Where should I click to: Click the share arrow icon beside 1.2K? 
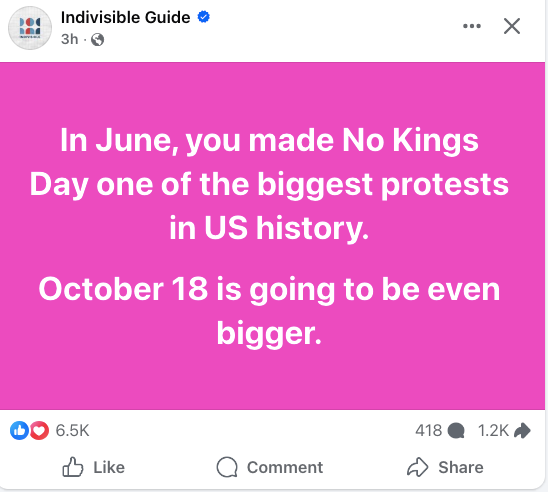point(522,430)
